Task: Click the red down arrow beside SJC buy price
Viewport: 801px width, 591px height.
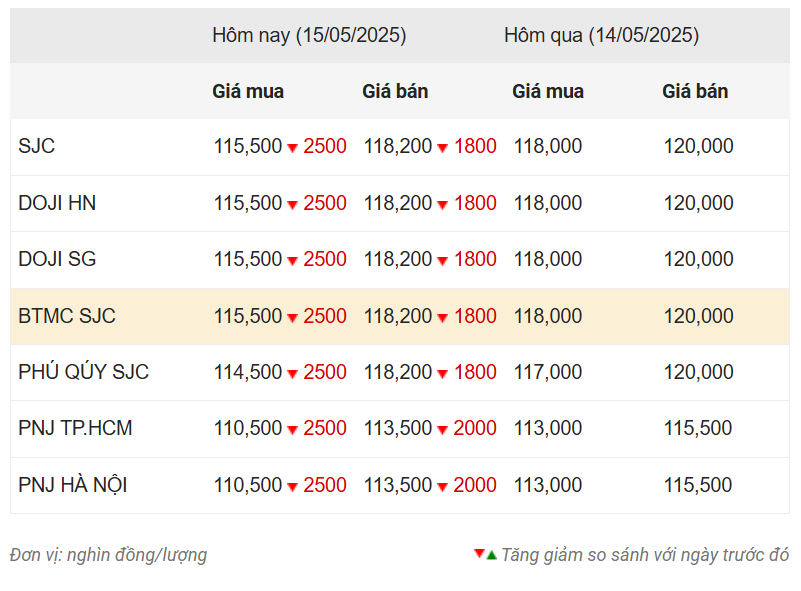Action: [x=292, y=148]
